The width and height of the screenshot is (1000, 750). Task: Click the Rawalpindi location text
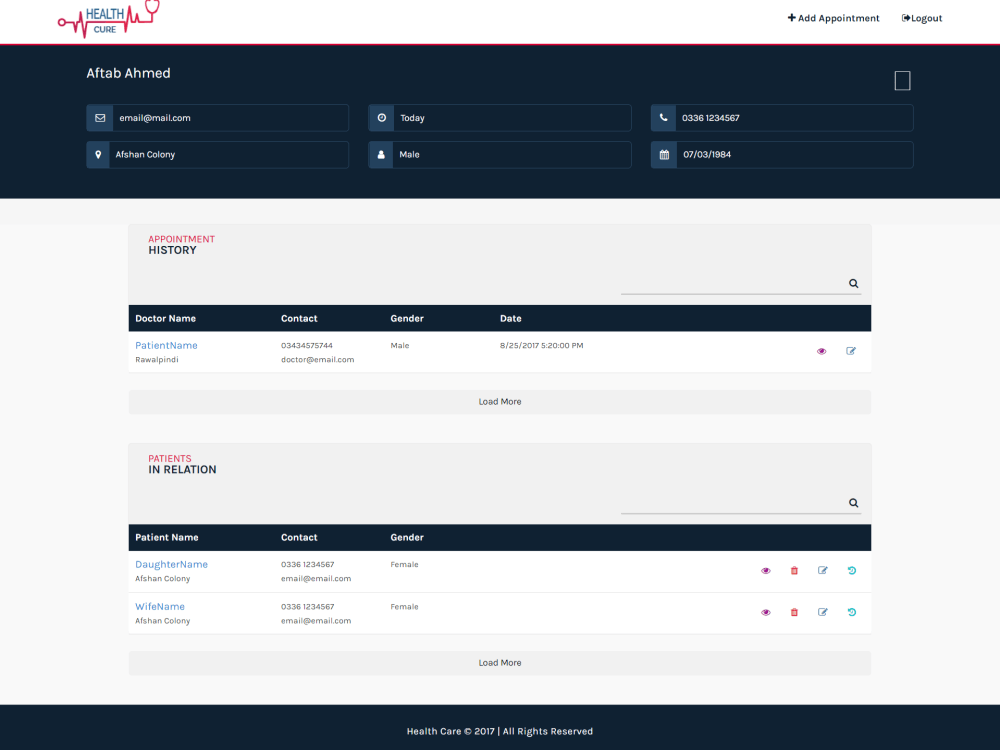tap(157, 360)
